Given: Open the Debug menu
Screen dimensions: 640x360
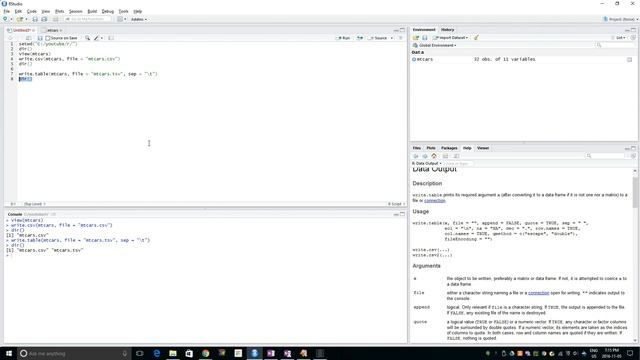Looking at the screenshot, I should pyautogui.click(x=108, y=11).
